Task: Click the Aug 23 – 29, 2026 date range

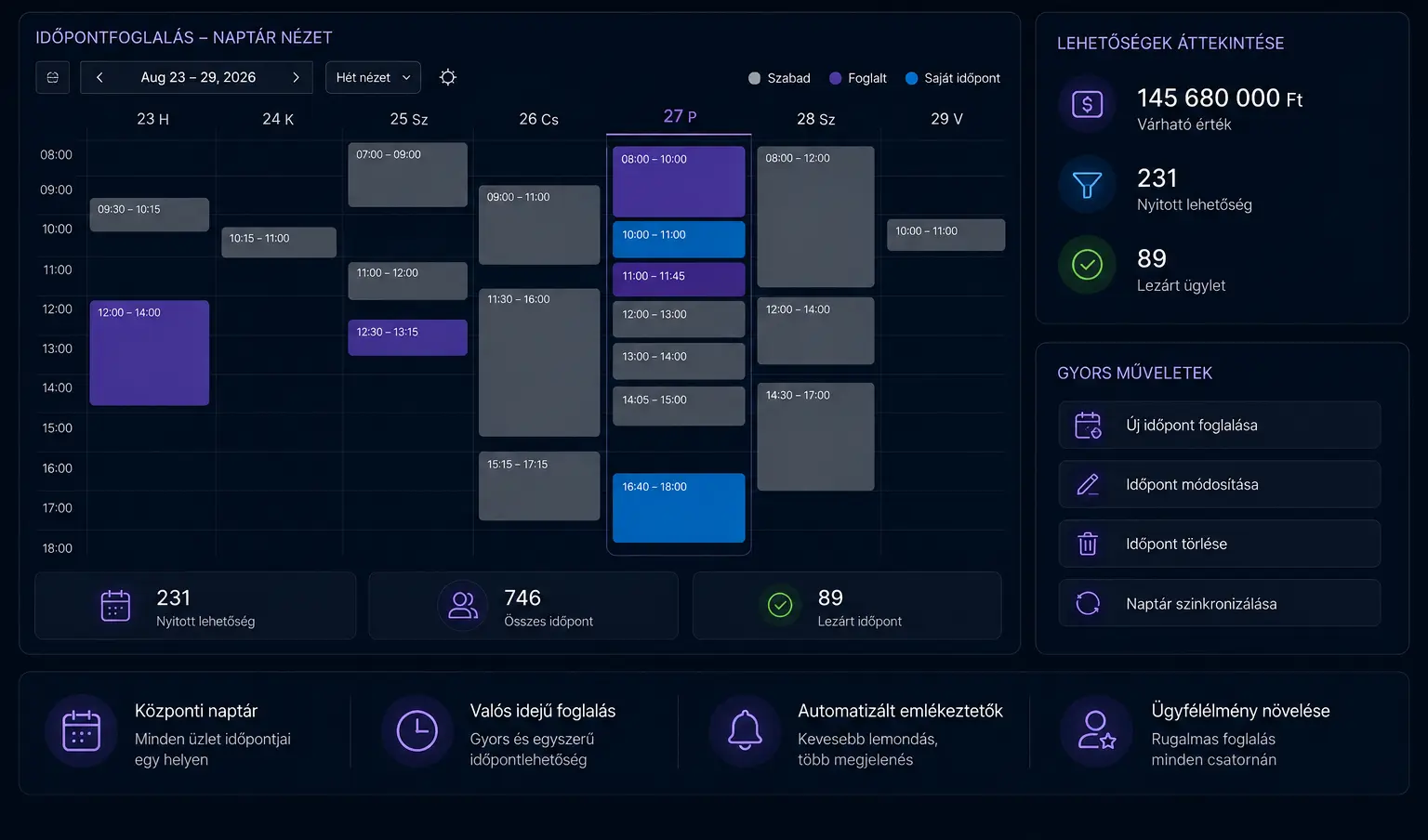Action: pyautogui.click(x=198, y=77)
